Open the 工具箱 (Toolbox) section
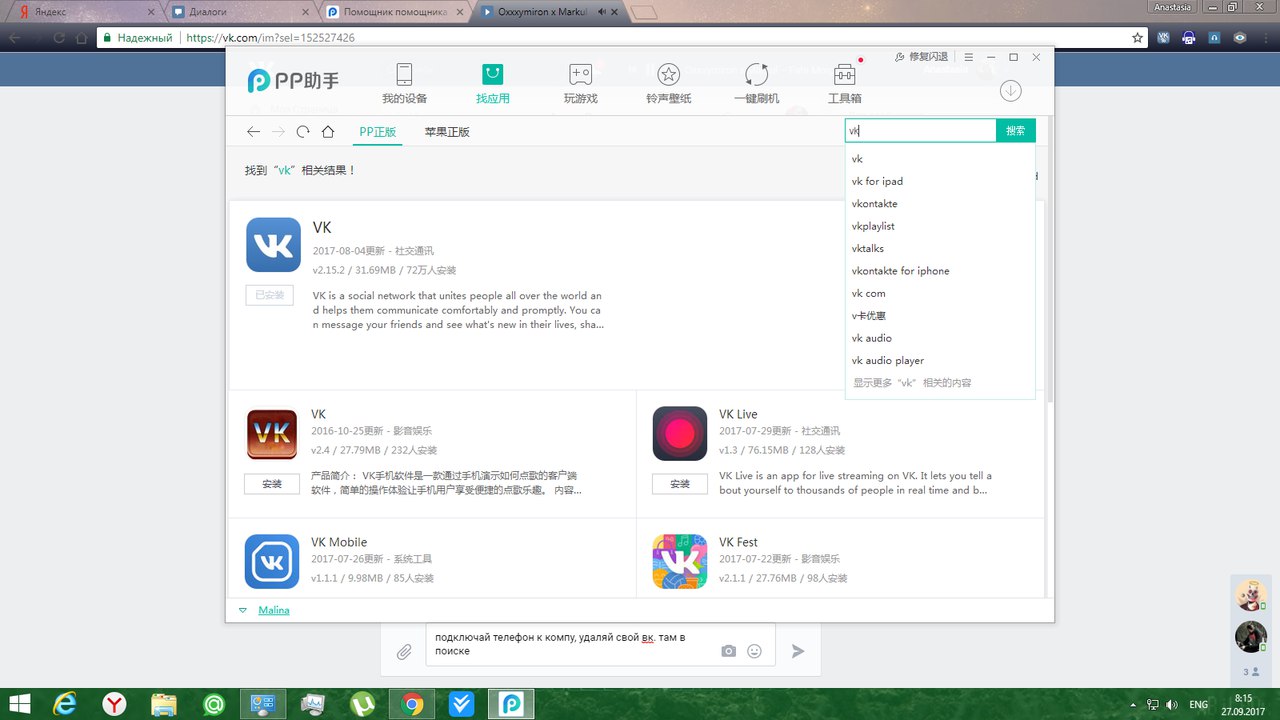 click(844, 84)
